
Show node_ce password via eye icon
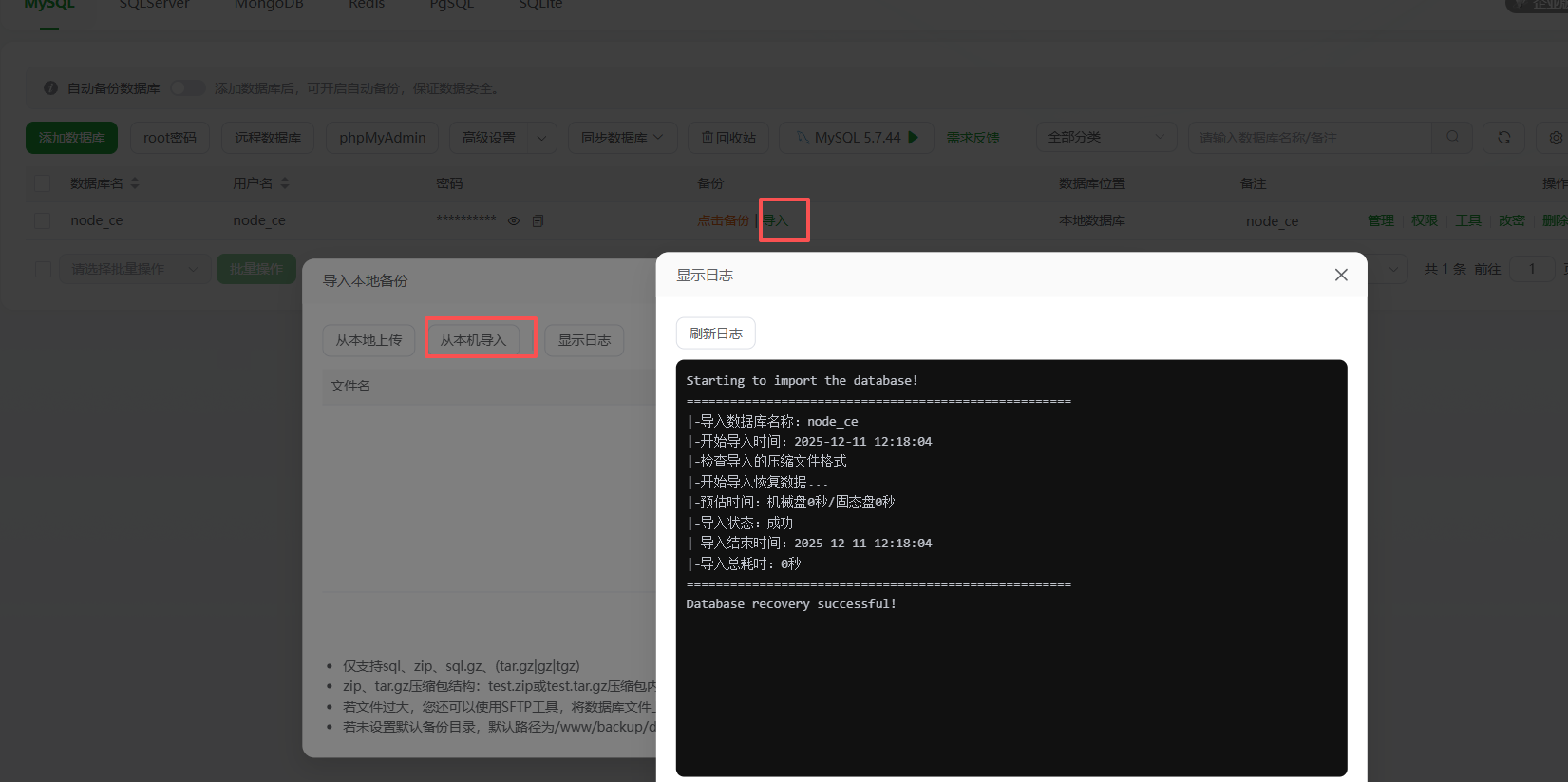coord(514,220)
